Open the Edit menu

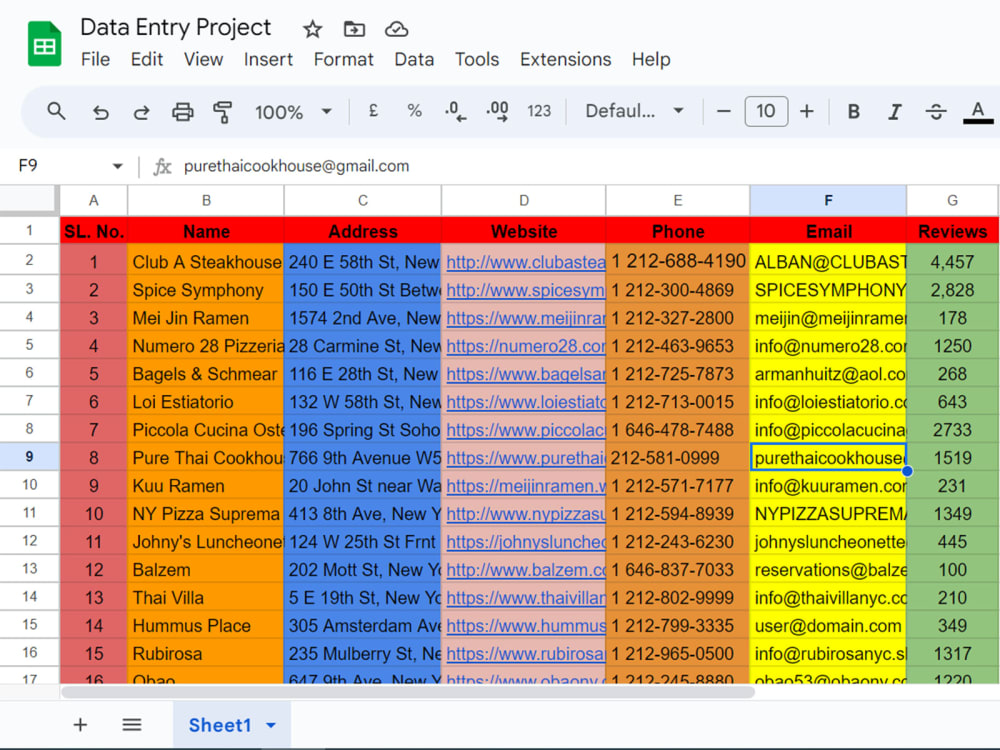pos(147,59)
